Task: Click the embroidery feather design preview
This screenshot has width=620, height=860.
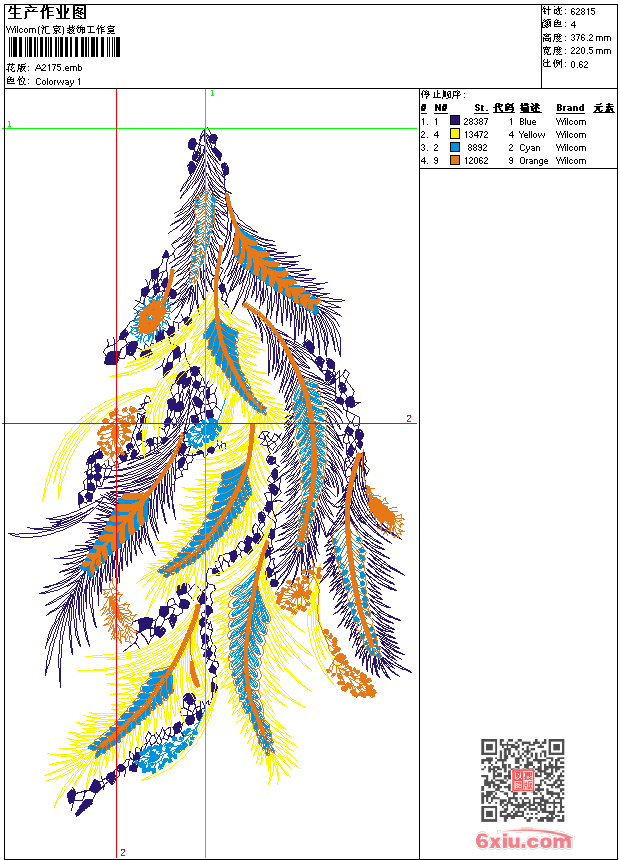Action: coord(211,472)
